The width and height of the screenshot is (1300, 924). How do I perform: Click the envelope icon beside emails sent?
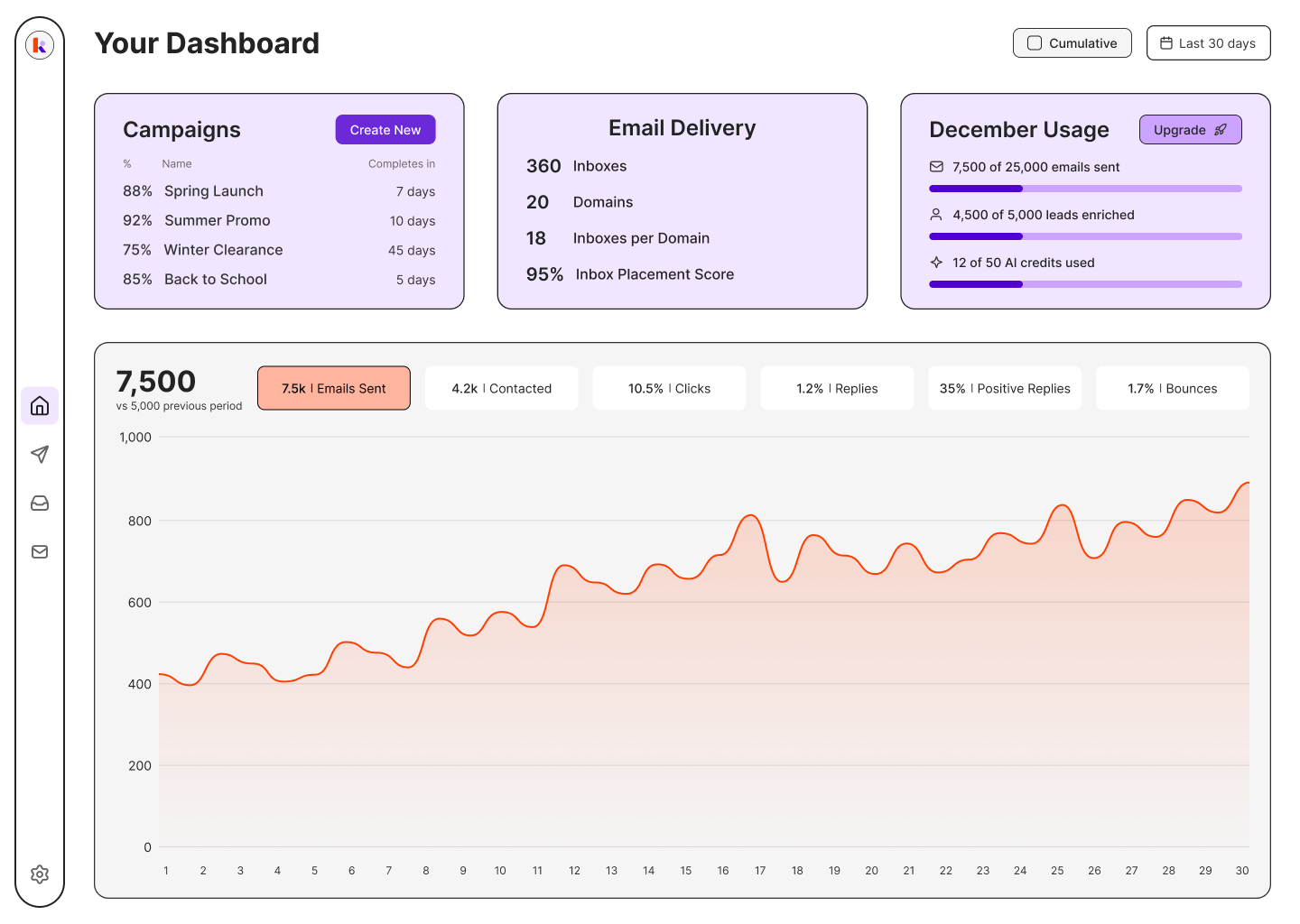[x=936, y=167]
